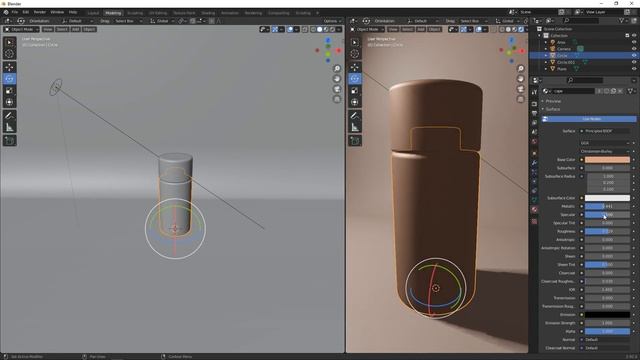This screenshot has width=640, height=360.
Task: Hide the Camera object in outliner
Action: (634, 49)
